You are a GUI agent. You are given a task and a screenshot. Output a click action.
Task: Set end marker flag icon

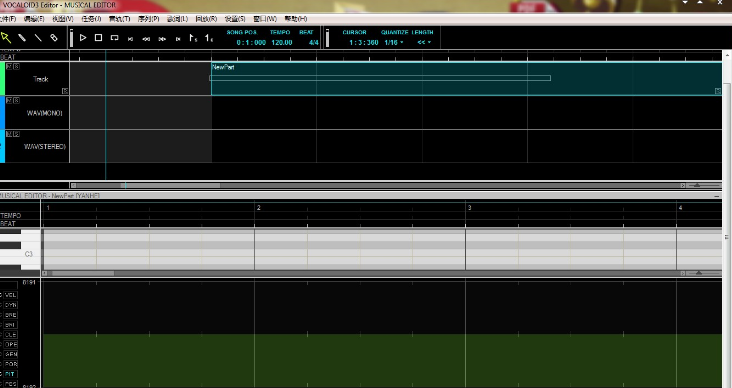click(209, 38)
